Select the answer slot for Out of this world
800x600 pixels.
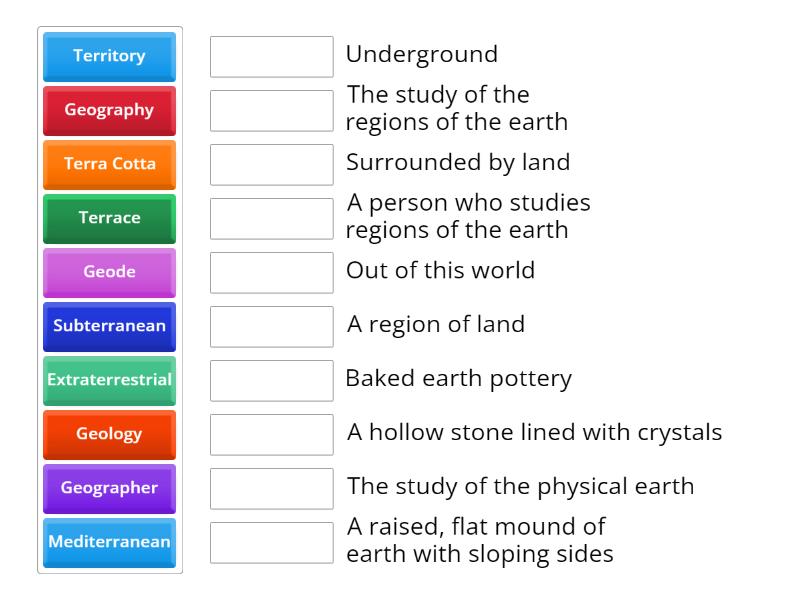click(x=271, y=272)
